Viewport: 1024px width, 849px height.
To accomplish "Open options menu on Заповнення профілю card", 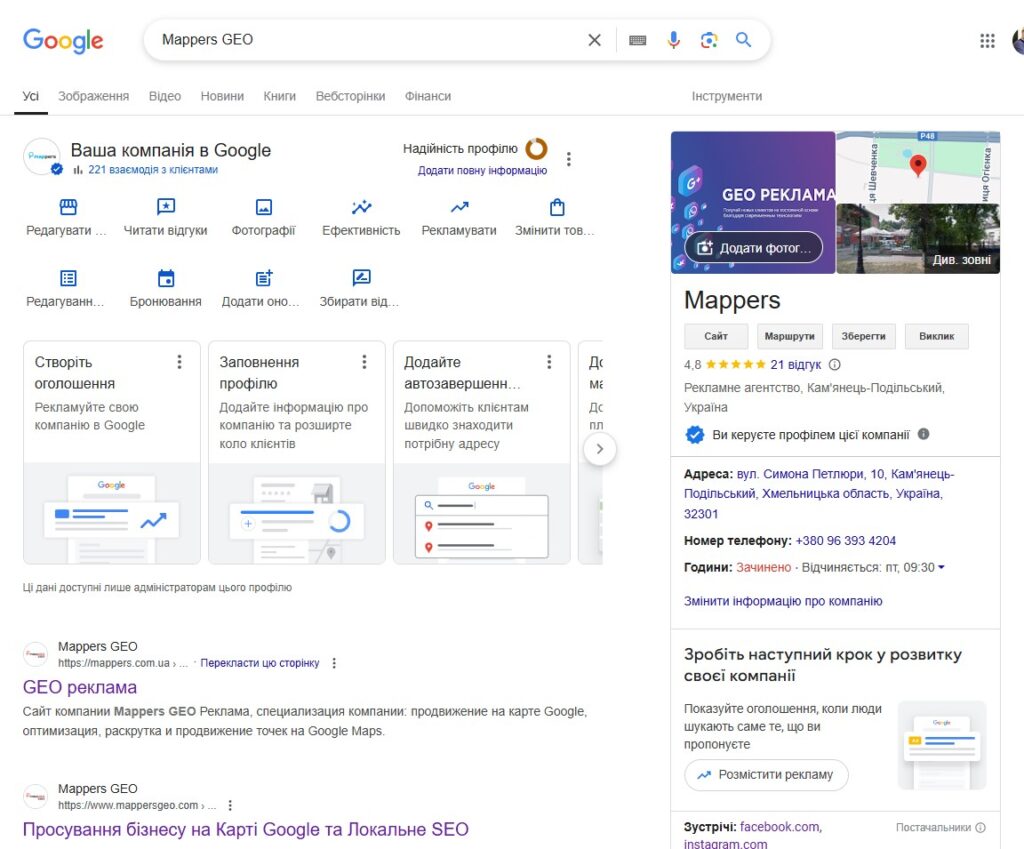I will coord(364,362).
